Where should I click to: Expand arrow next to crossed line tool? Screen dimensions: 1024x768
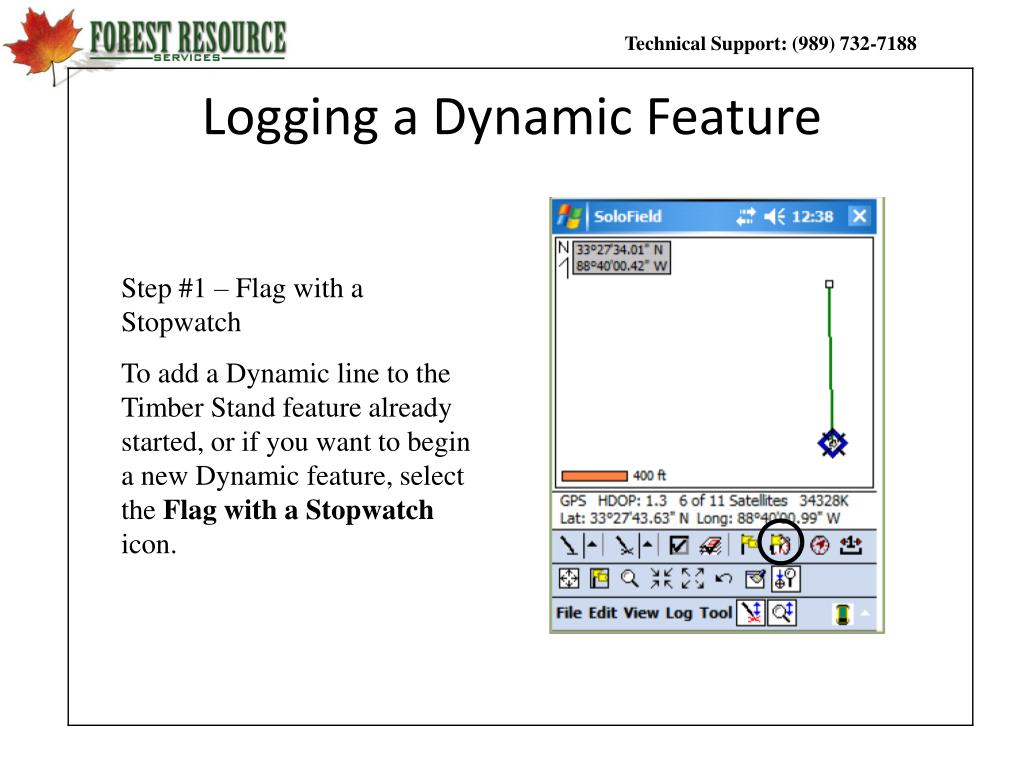(x=647, y=545)
